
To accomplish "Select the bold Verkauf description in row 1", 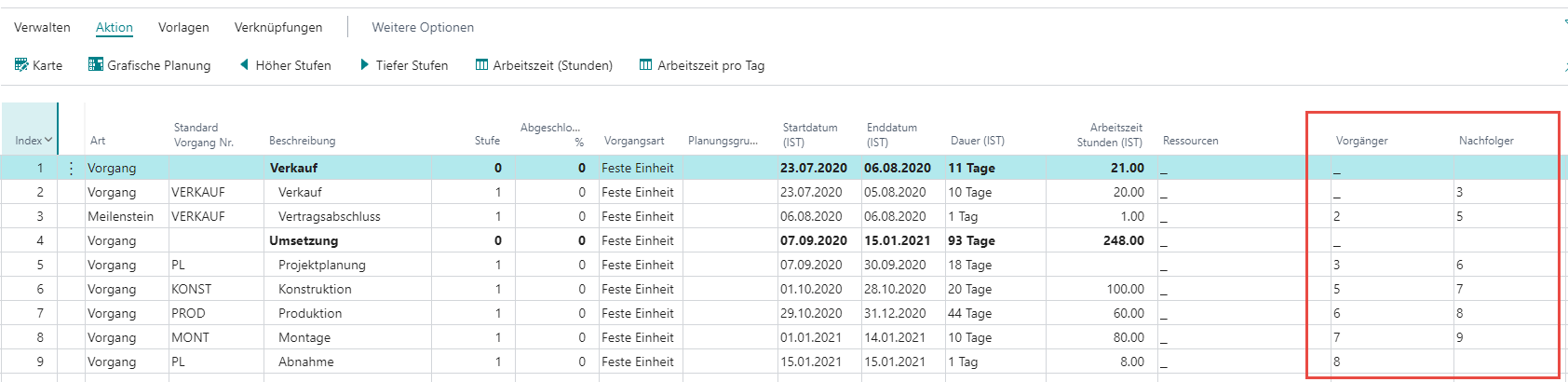I will point(293,169).
